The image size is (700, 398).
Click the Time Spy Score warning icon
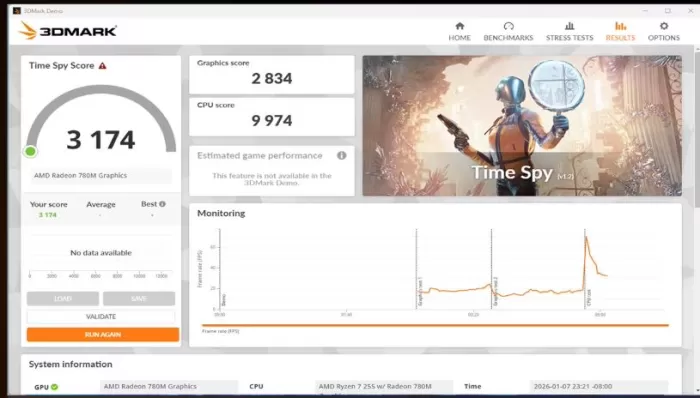click(x=103, y=66)
